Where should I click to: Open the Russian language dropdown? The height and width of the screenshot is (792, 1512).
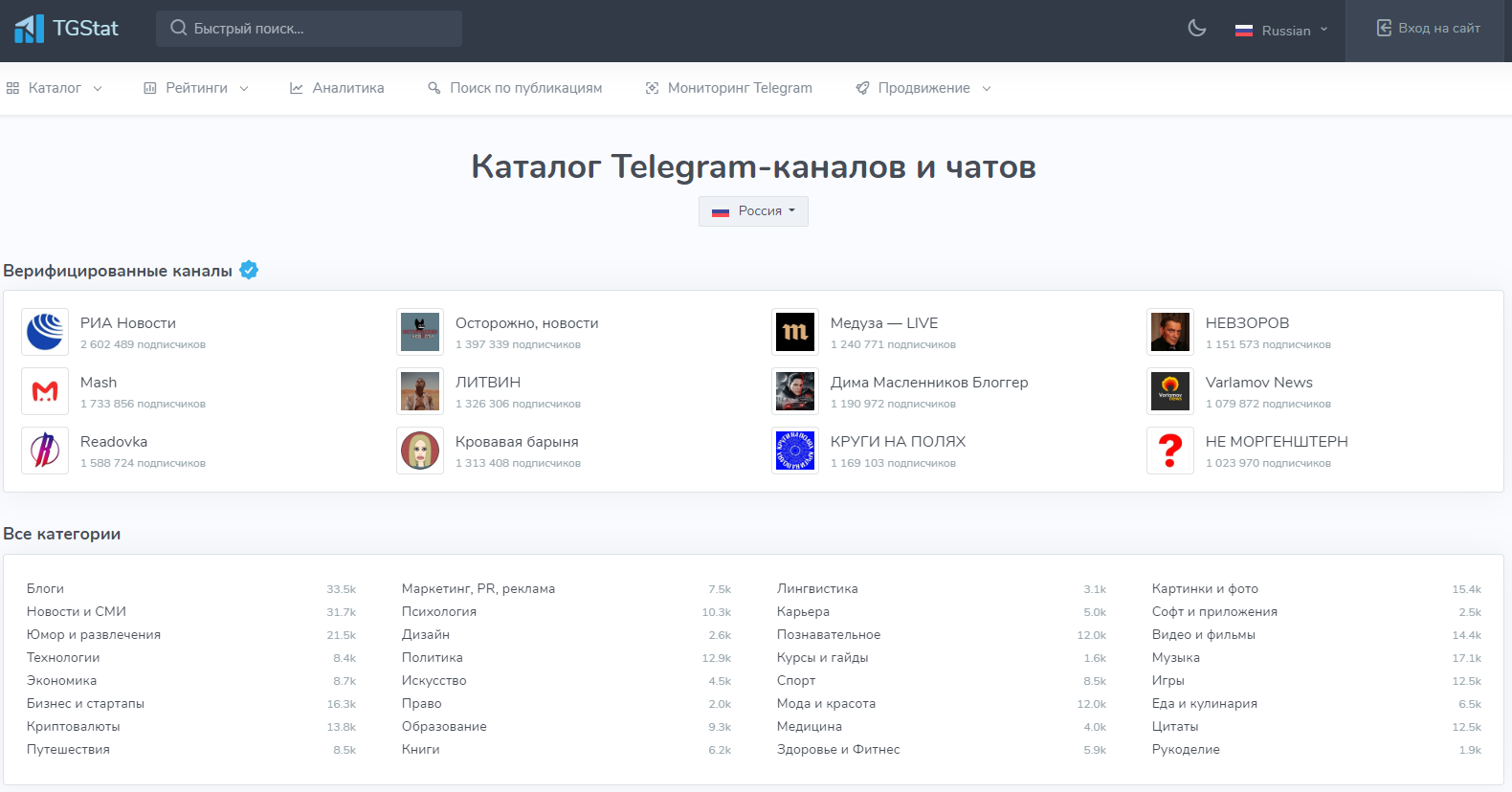point(1281,31)
